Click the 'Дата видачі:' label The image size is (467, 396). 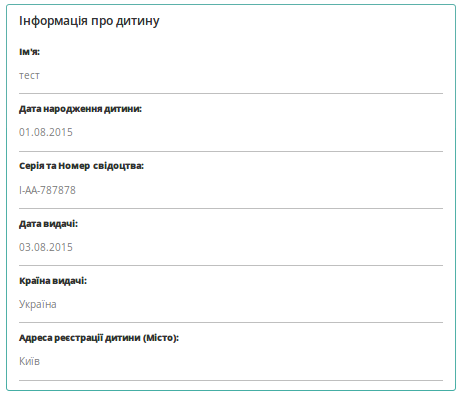click(x=48, y=224)
